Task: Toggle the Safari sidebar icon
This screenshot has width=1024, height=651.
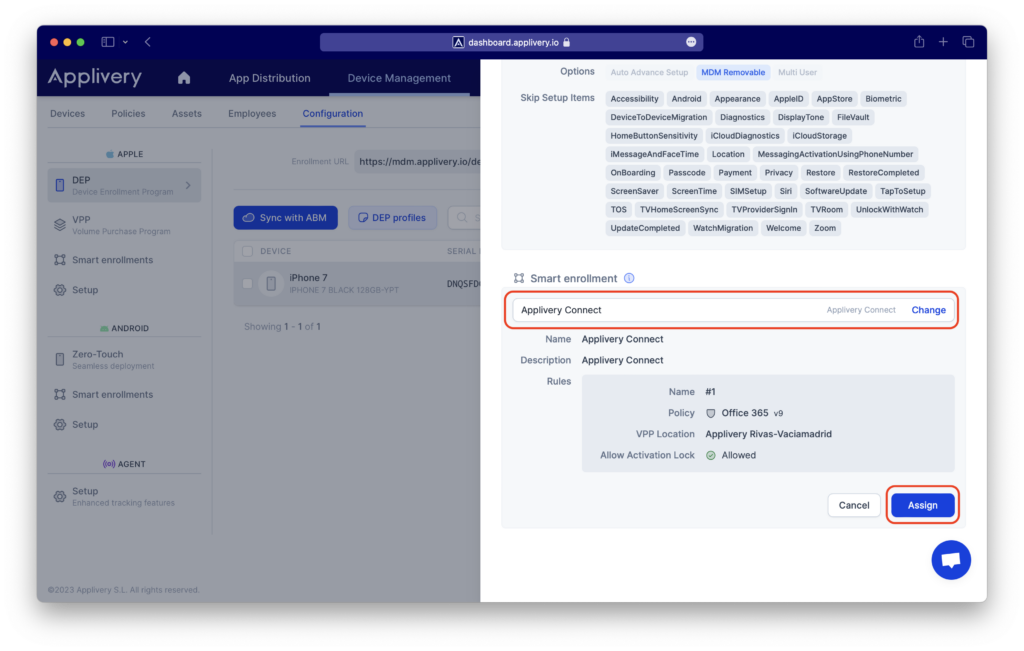Action: pyautogui.click(x=108, y=42)
